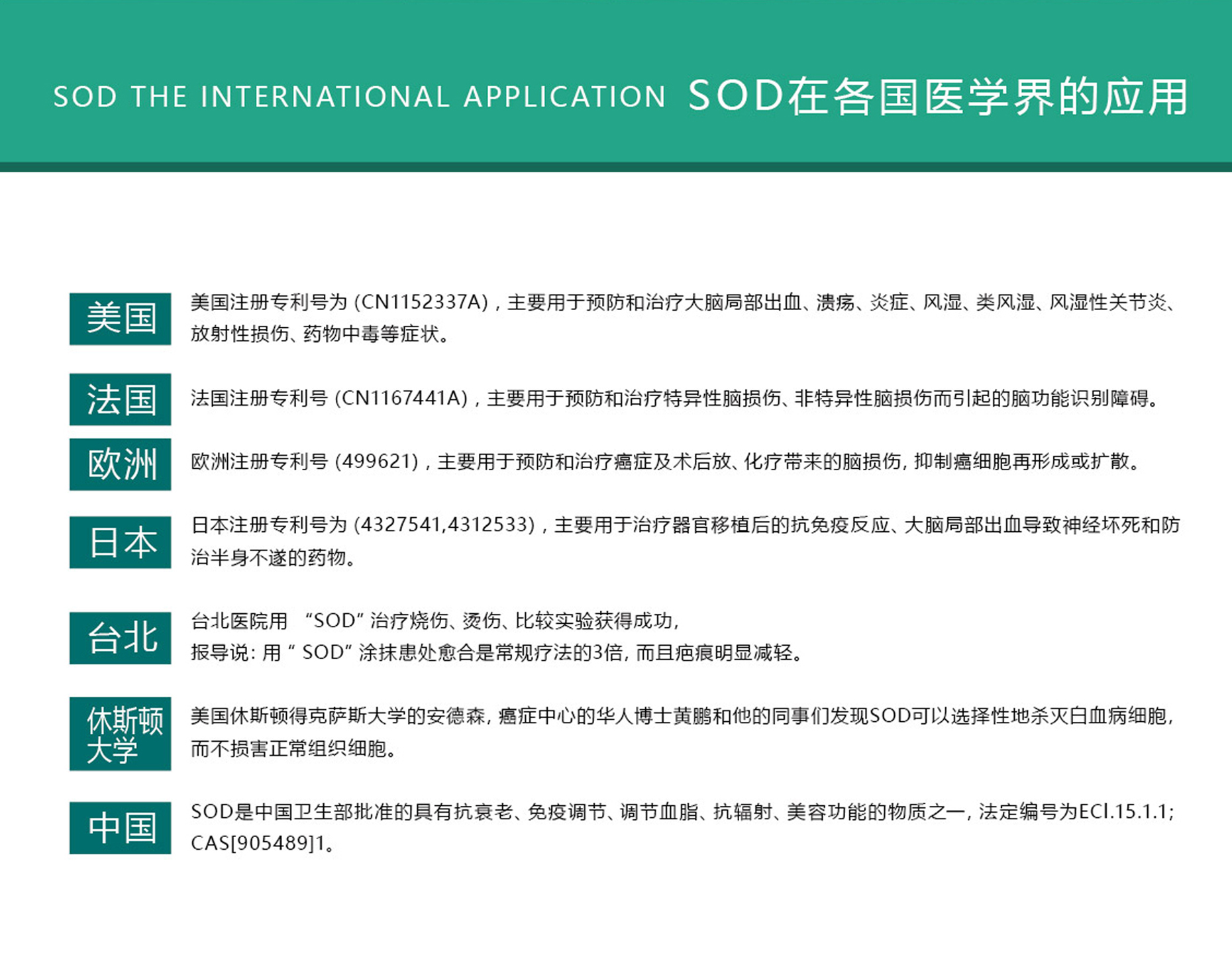Screen dimensions: 1232x955
Task: Click the 中国 green label
Action: pos(120,828)
